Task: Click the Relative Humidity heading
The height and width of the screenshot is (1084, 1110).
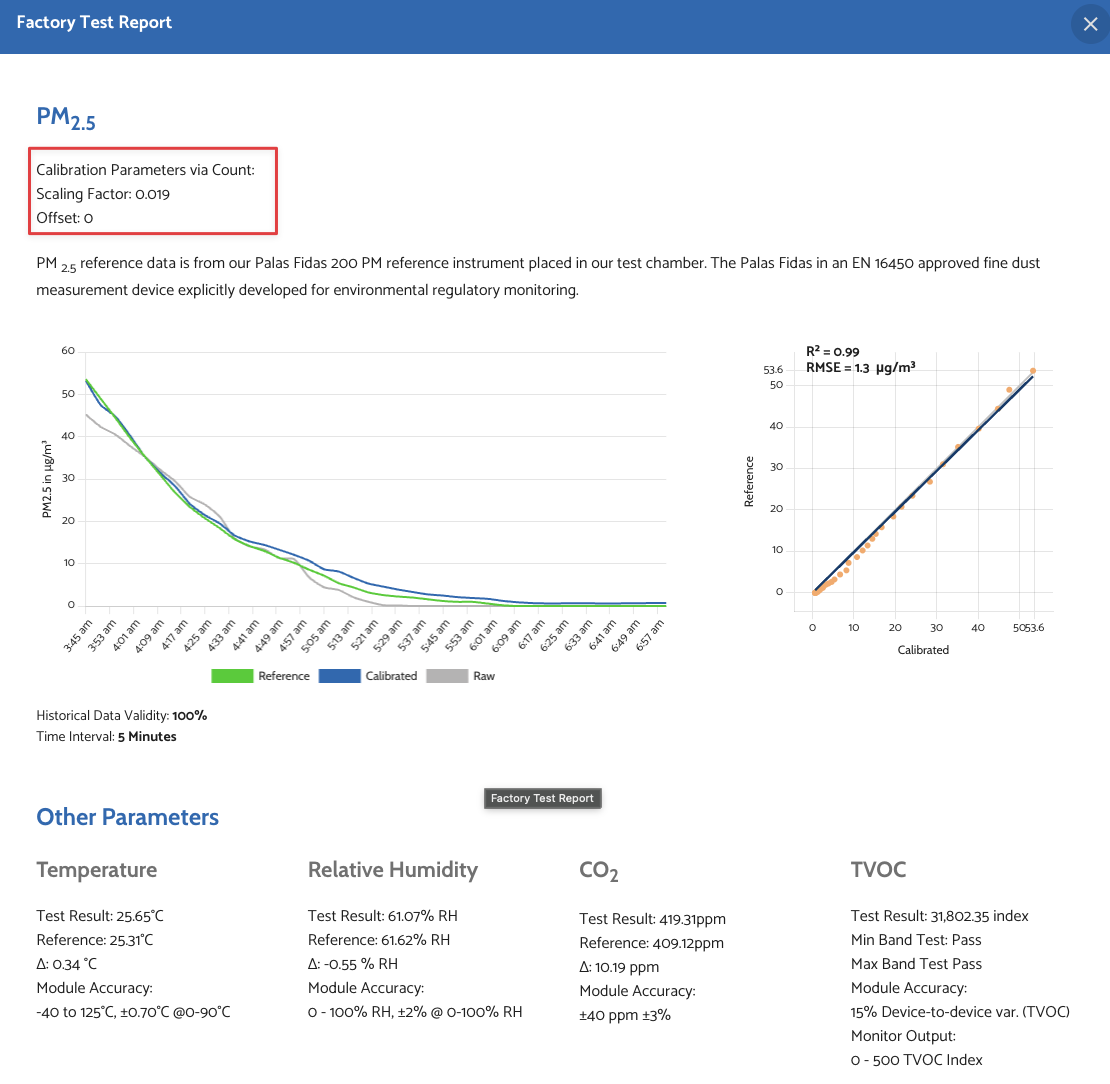Action: click(392, 870)
